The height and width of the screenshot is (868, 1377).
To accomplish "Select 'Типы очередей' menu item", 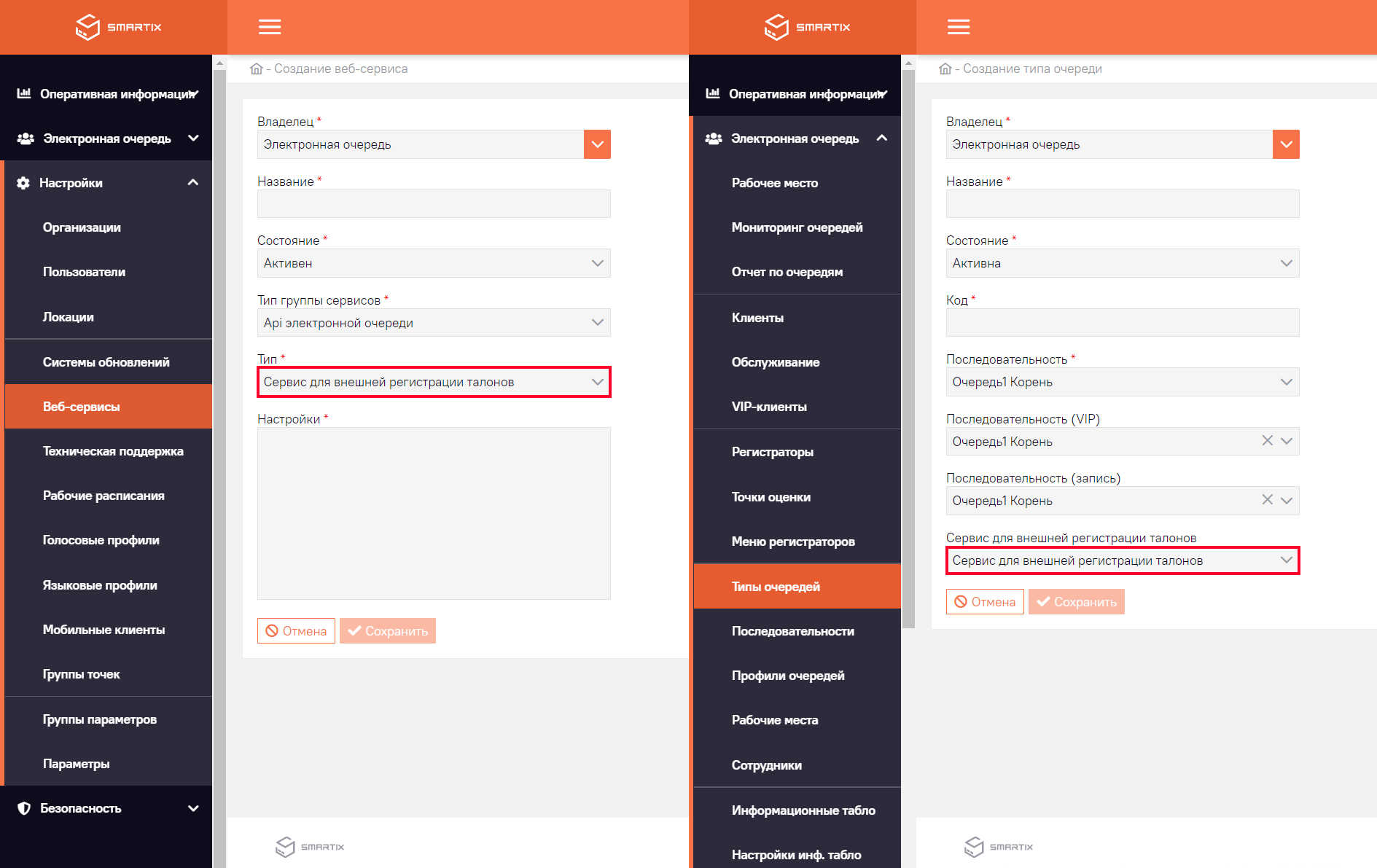I will point(797,586).
